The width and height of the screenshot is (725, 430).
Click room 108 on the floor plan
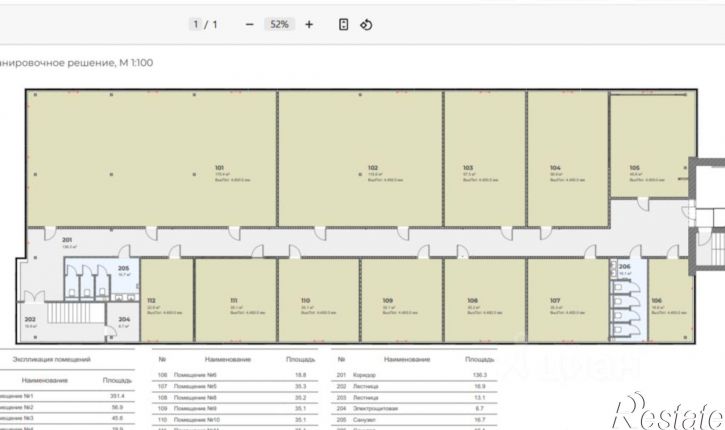[x=472, y=300]
